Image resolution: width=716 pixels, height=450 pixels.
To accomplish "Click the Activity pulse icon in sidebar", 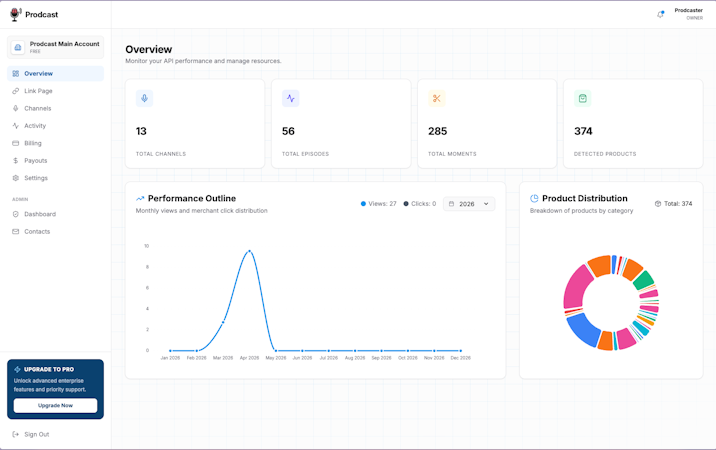I will tap(16, 126).
